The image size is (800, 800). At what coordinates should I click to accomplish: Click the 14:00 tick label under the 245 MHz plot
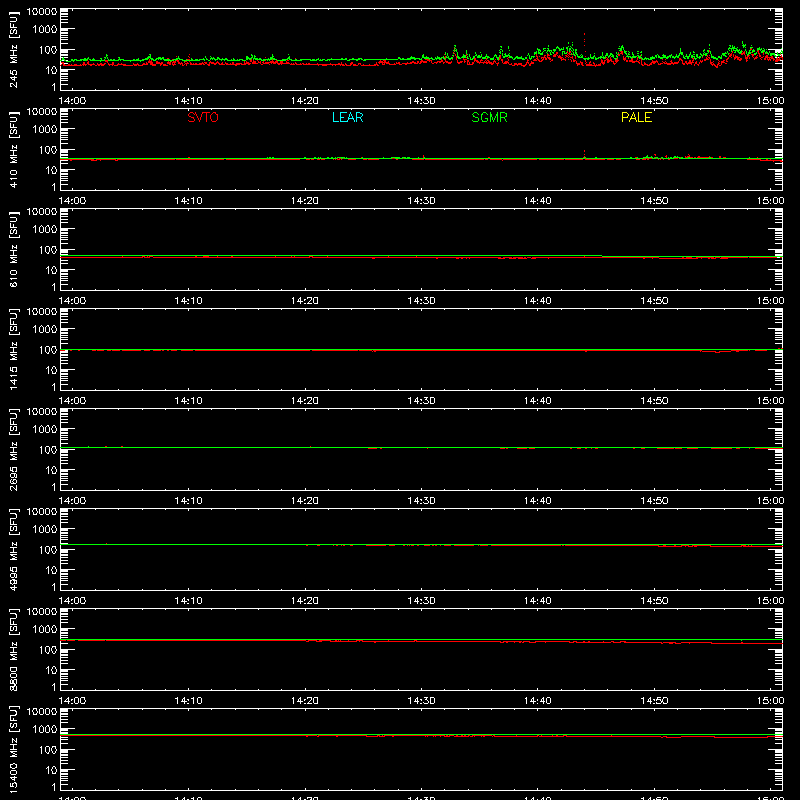[x=72, y=101]
